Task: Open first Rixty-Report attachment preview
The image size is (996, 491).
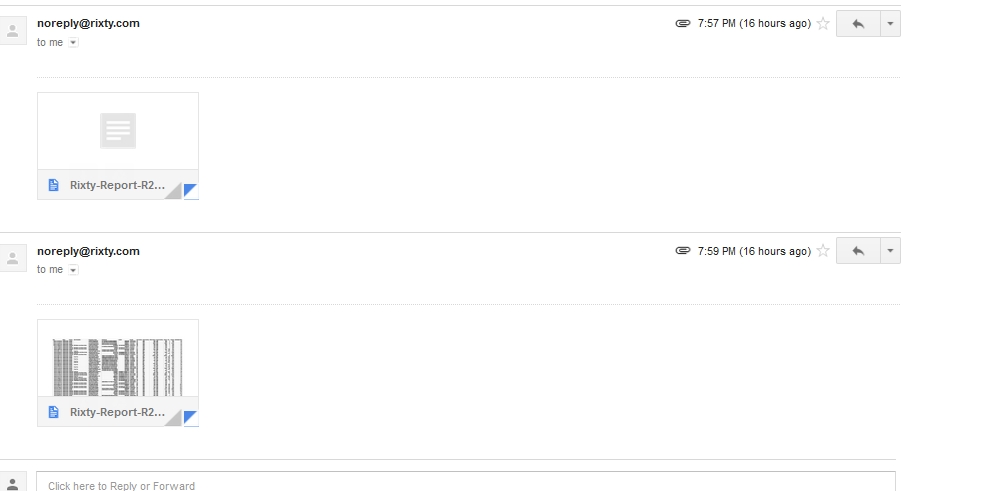Action: 117,132
